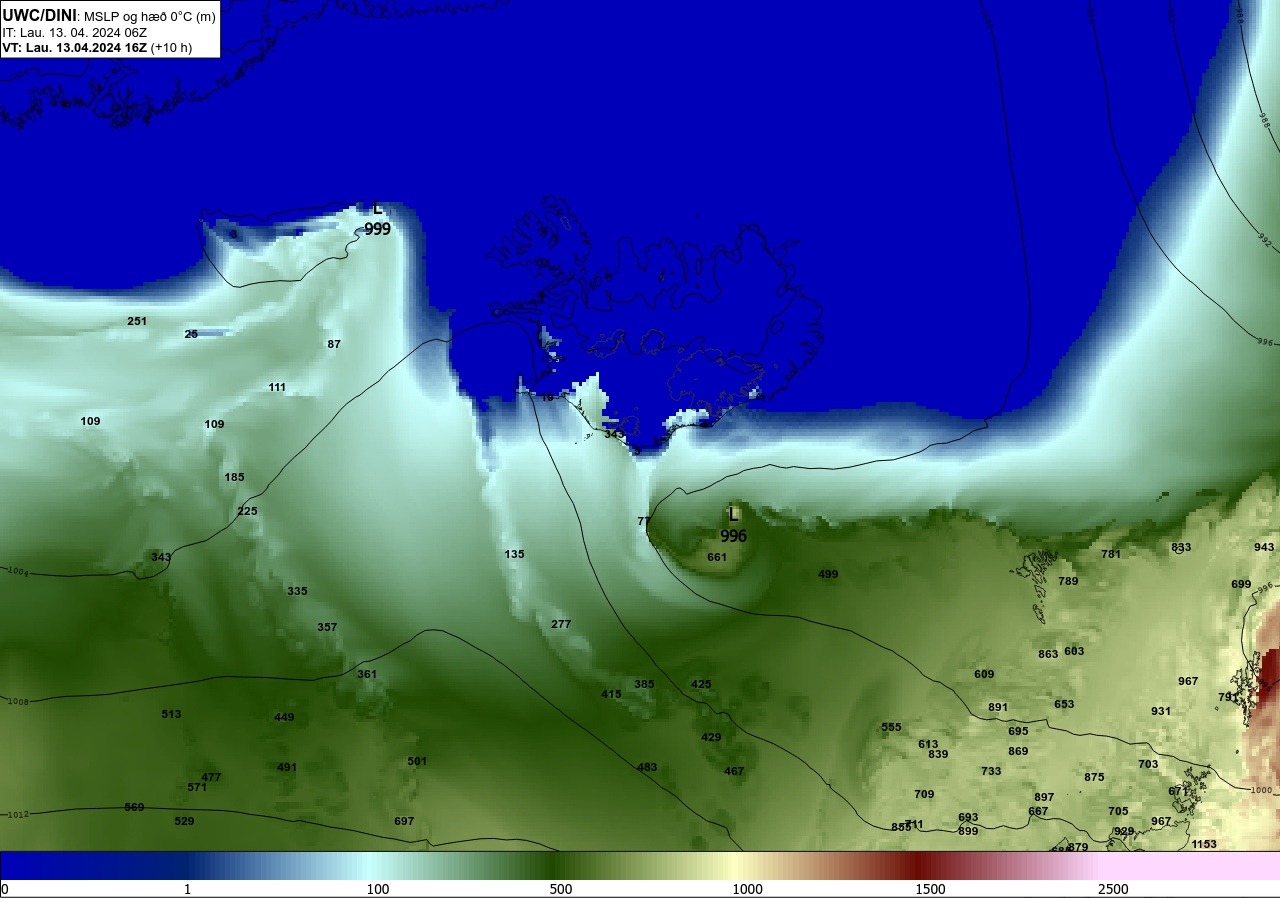The image size is (1280, 898).
Task: Click the freezing level value 251
Action: 137,321
